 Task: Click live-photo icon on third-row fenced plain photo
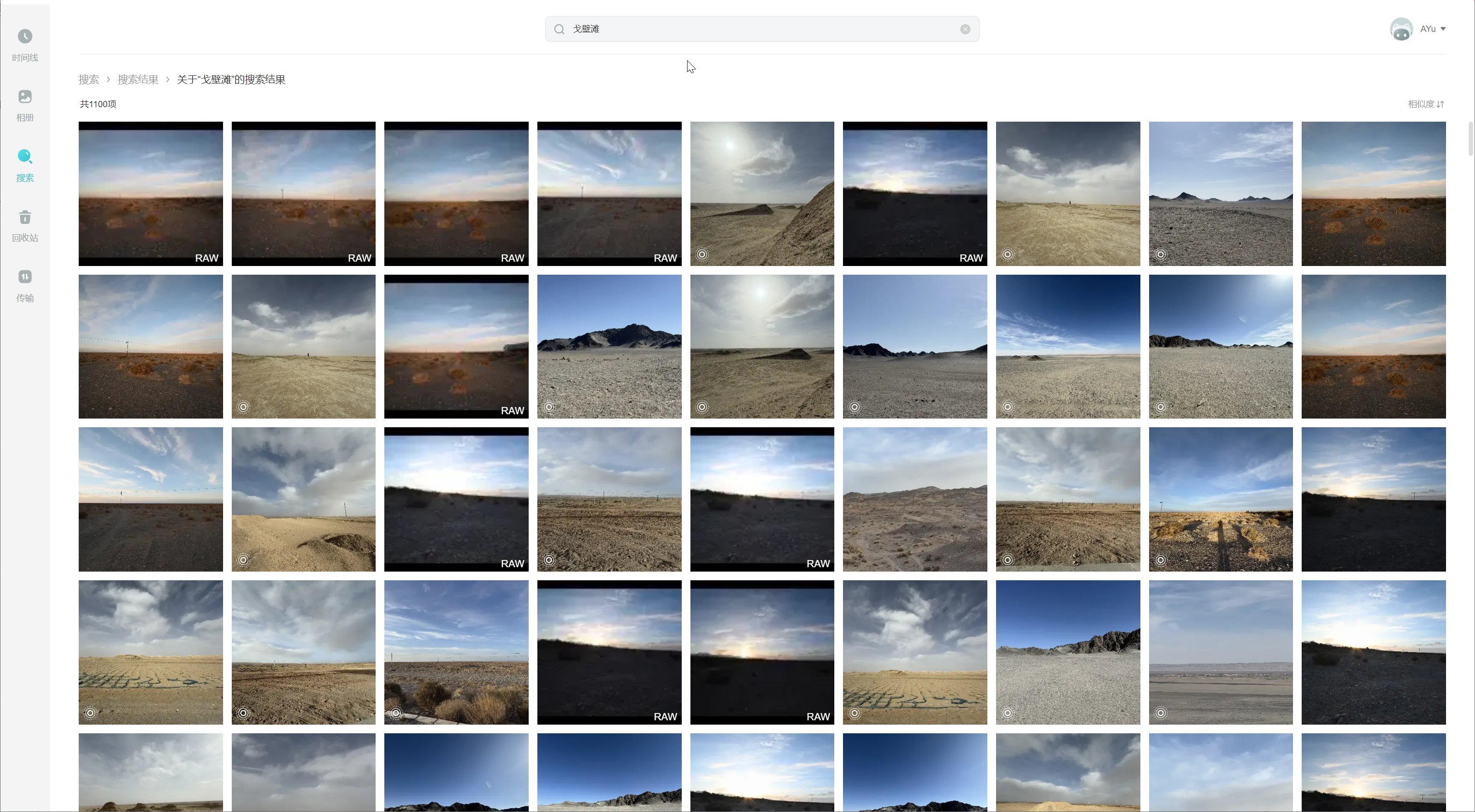[x=549, y=560]
